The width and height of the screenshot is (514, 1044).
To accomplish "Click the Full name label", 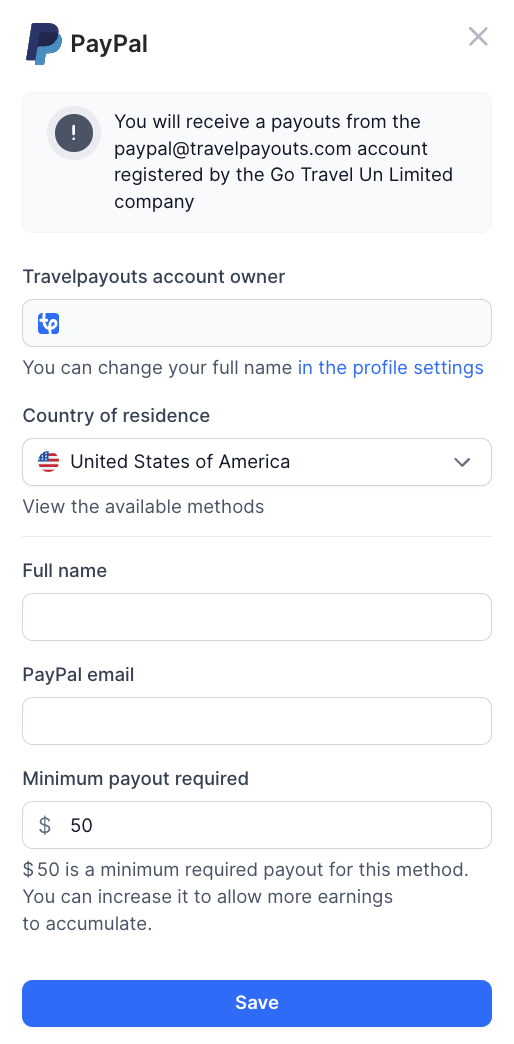I will pos(65,571).
